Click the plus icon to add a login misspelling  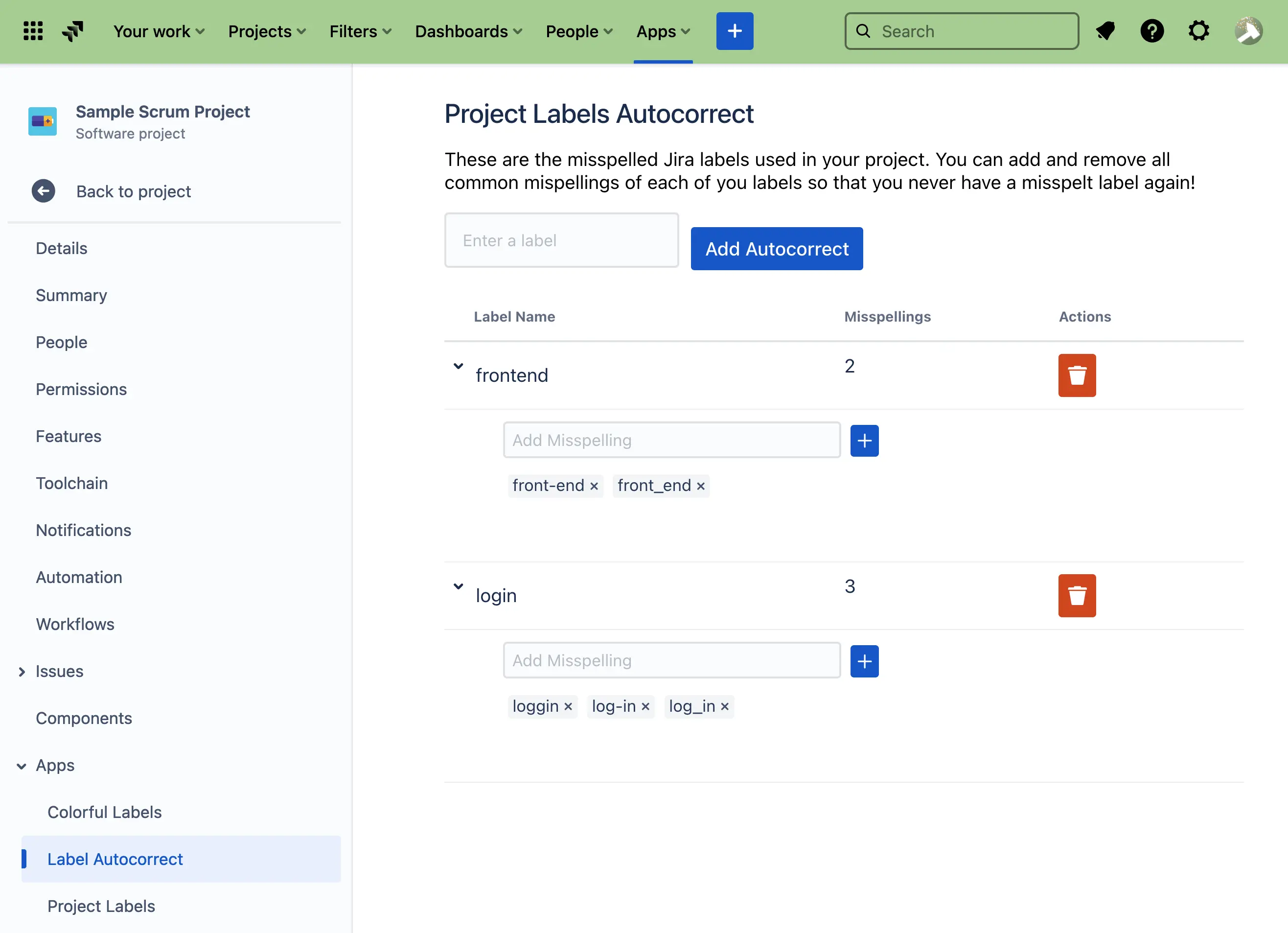(x=864, y=660)
